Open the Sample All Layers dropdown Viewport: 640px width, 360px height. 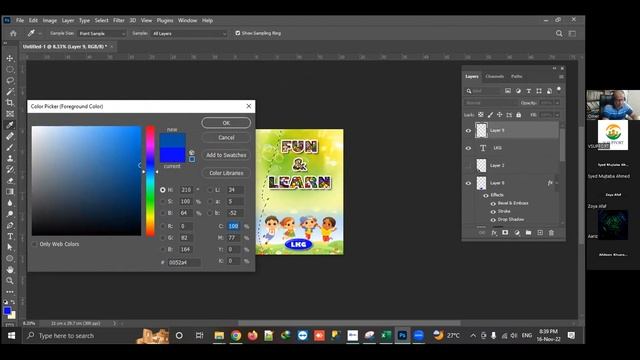(189, 33)
